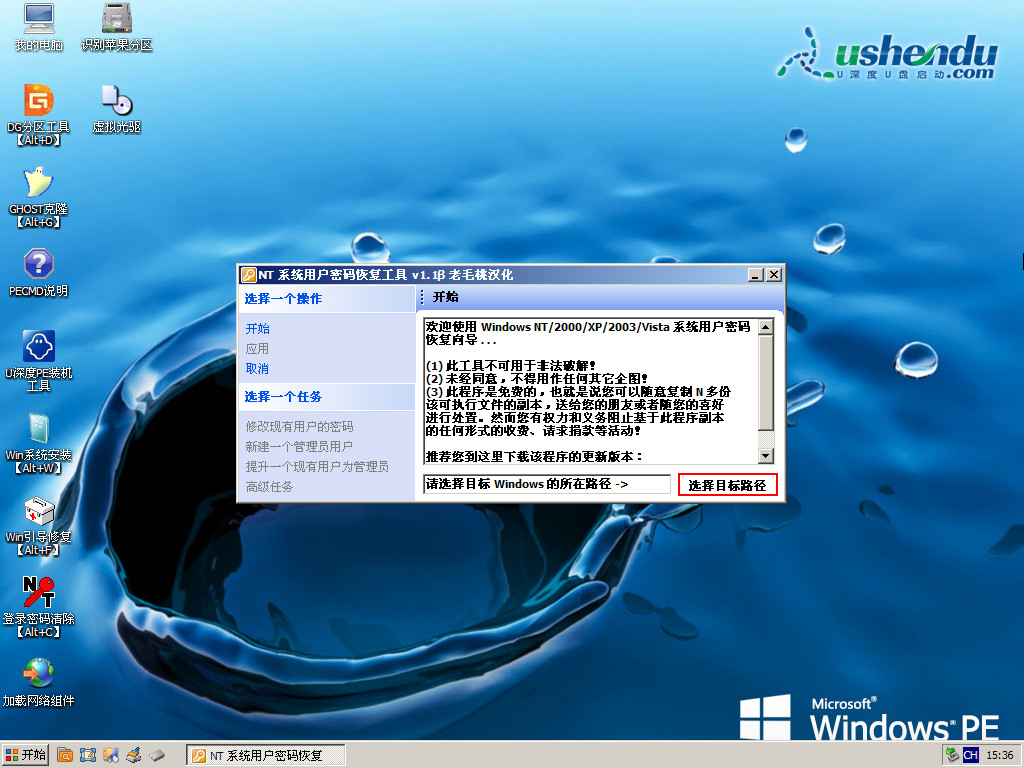The image size is (1024, 768).
Task: Click the picture viewer icon in the taskbar
Action: [x=110, y=756]
